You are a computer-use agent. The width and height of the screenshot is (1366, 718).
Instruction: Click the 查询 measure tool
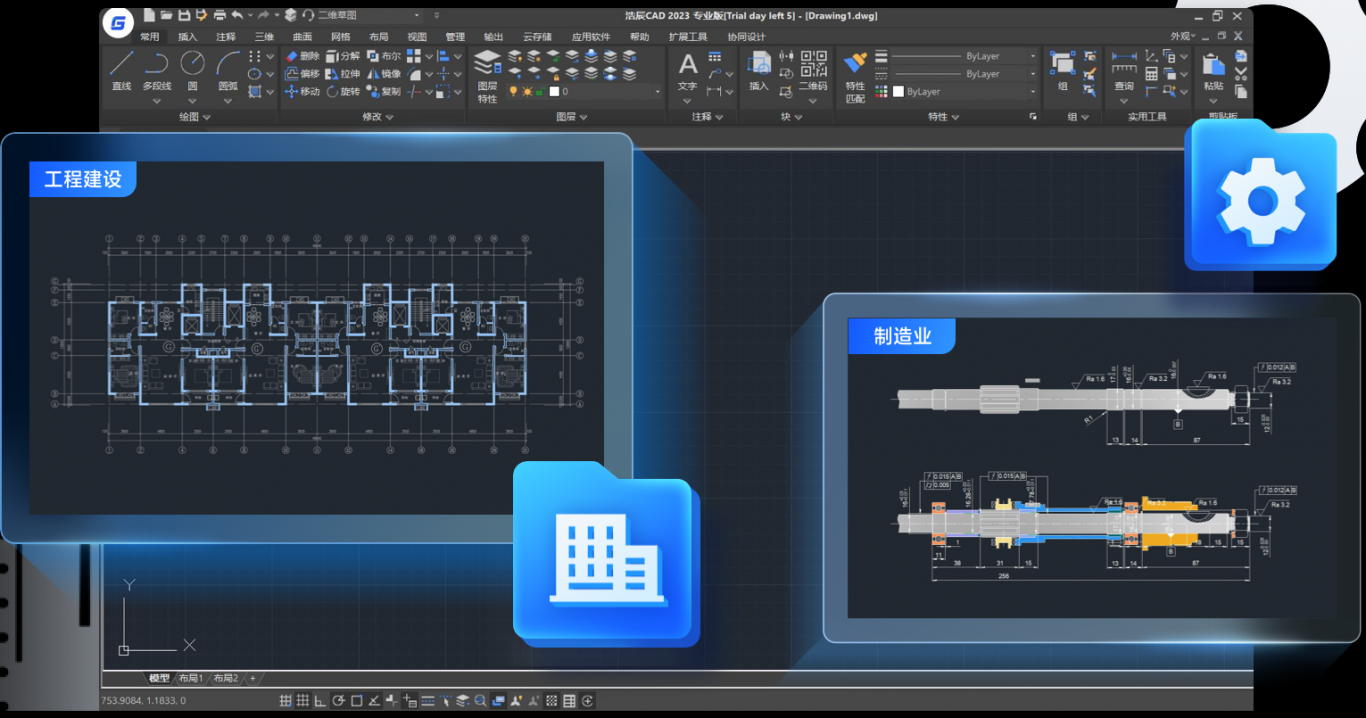coord(1124,72)
